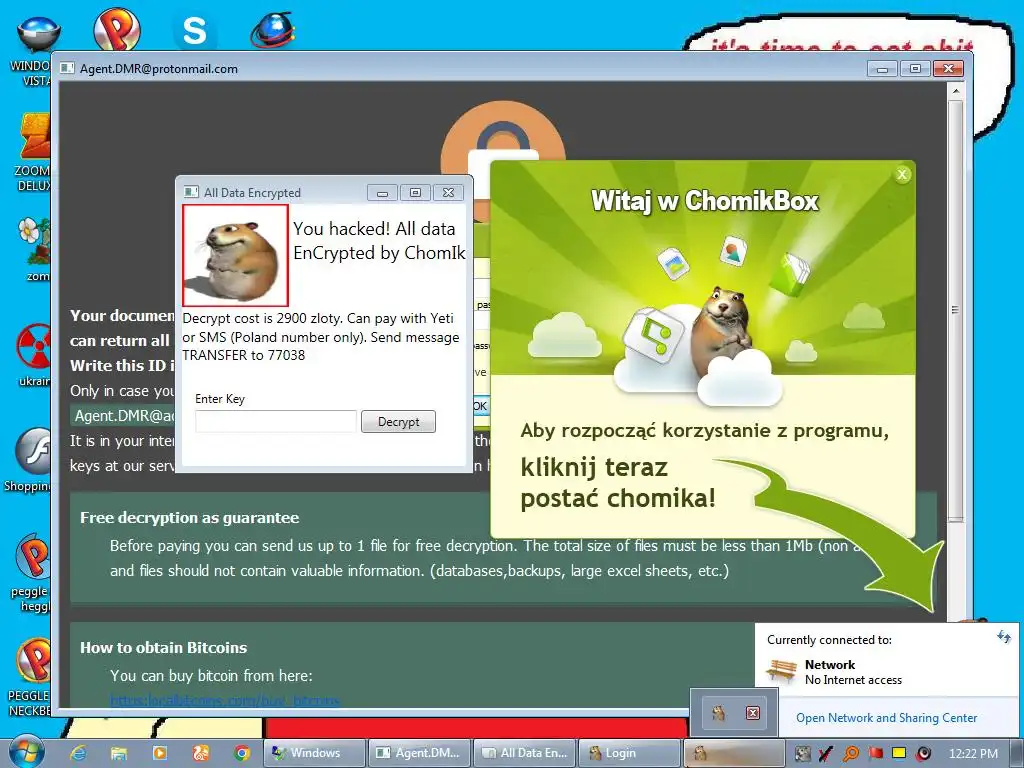Launch Google Chrome from the taskbar
This screenshot has height=768, width=1024.
pos(242,753)
